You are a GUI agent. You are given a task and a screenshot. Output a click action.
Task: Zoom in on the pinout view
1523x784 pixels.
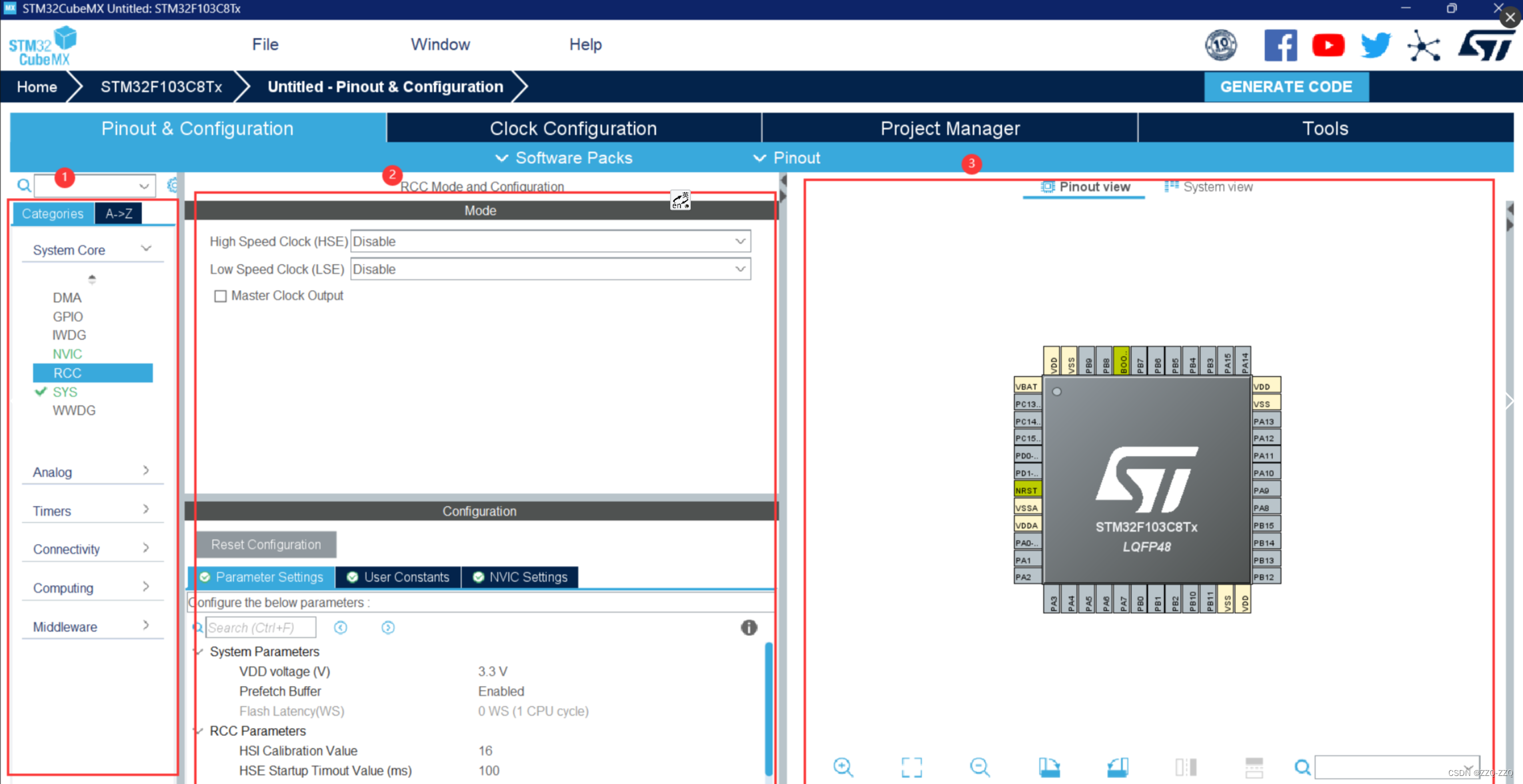pyautogui.click(x=844, y=767)
